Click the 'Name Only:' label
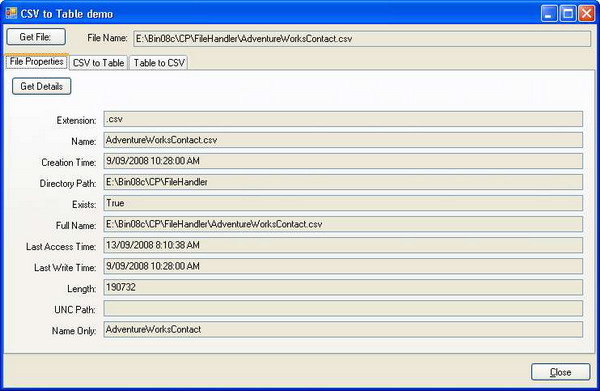Screen dimensions: 600x391 click(74, 331)
